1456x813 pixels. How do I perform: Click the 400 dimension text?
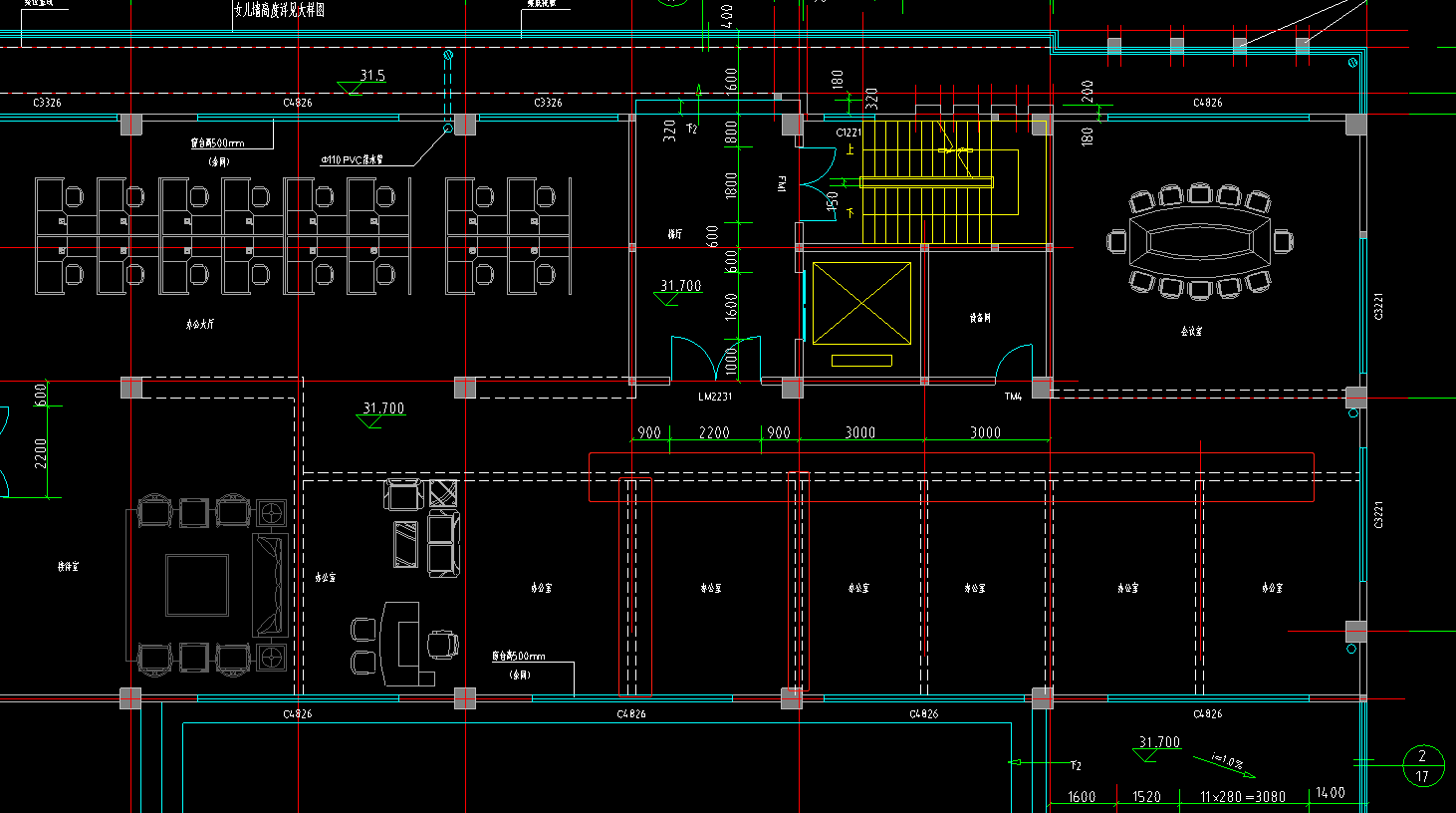coord(727,16)
